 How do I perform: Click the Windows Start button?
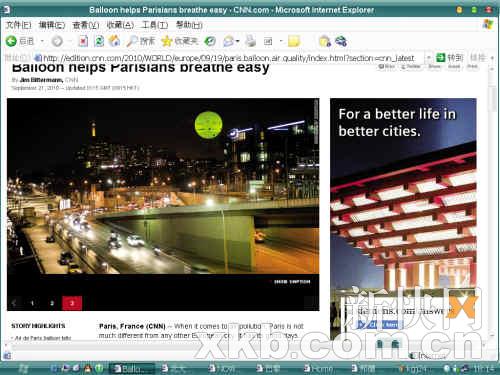pyautogui.click(x=23, y=368)
